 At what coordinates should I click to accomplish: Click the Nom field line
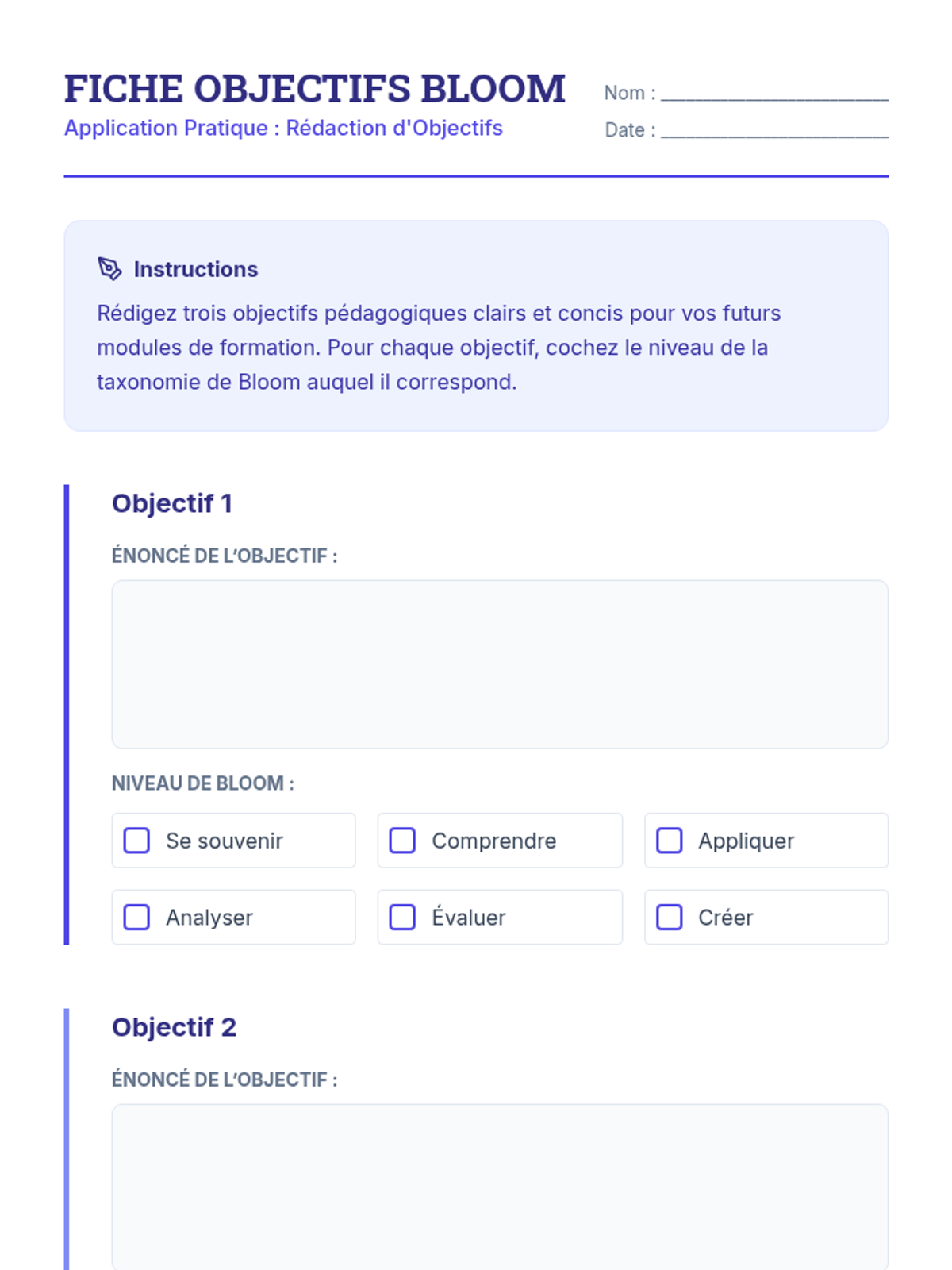coord(773,94)
